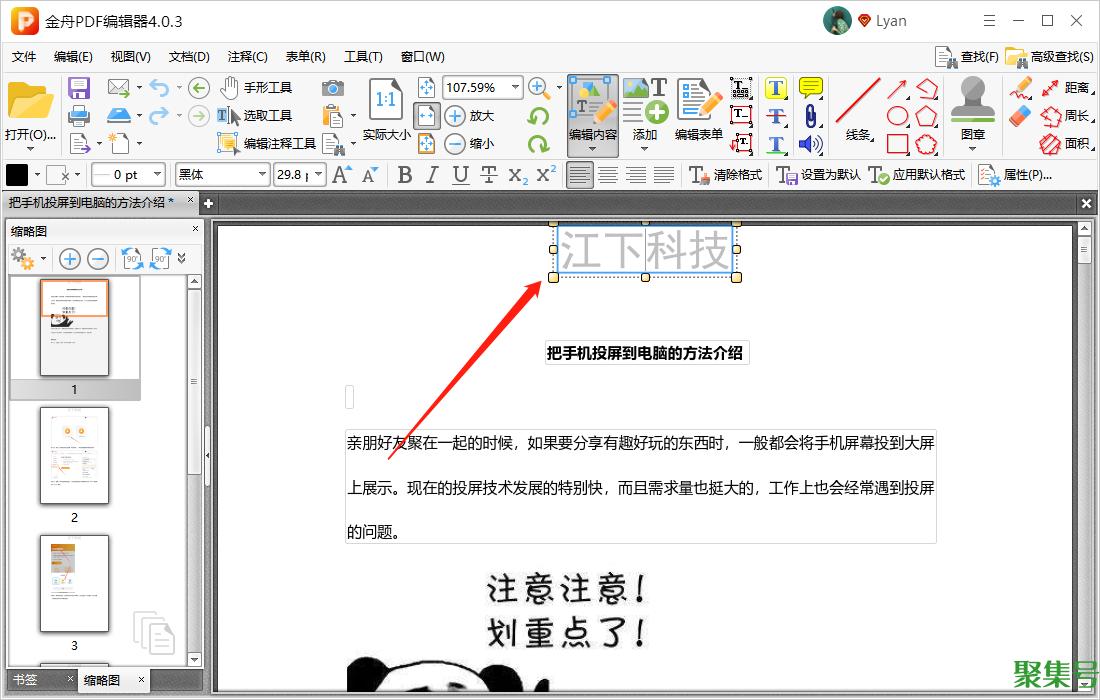Select the eraser tool icon
Image resolution: width=1100 pixels, height=700 pixels.
1020,116
